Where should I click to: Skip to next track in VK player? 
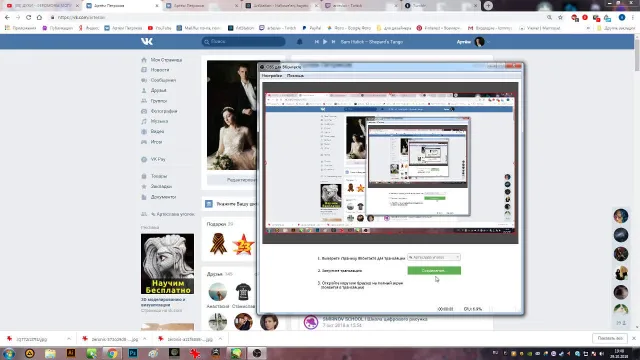[333, 42]
